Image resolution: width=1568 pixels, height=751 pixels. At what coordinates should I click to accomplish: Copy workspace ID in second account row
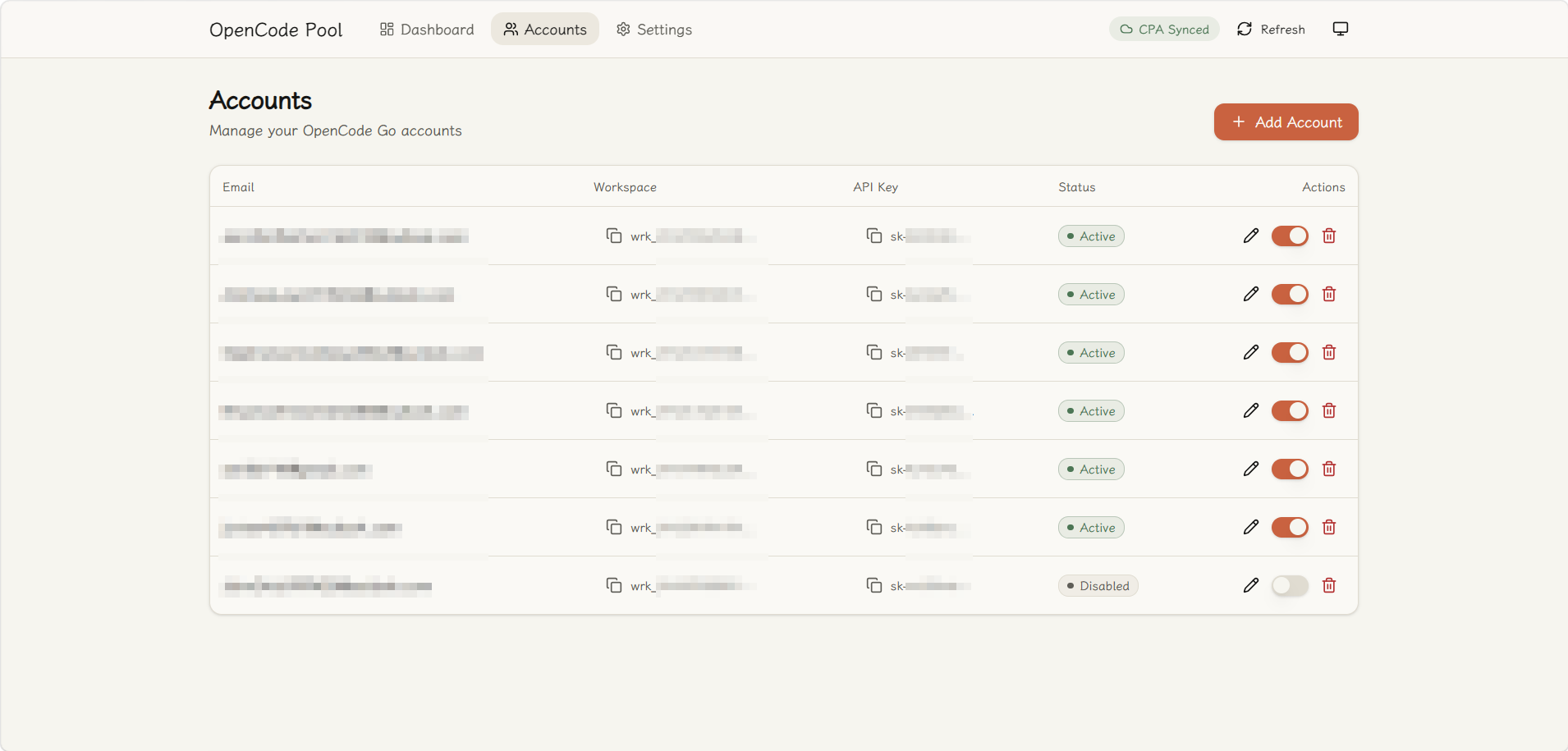pos(614,294)
